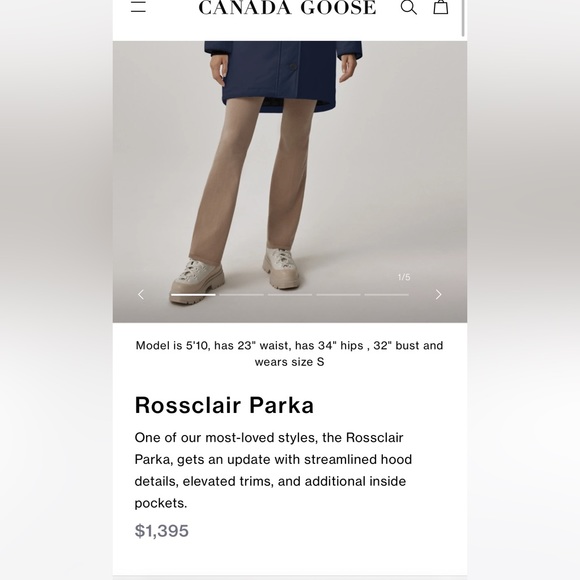This screenshot has width=580, height=580.
Task: Jump to third carousel indicator bar
Action: click(290, 295)
